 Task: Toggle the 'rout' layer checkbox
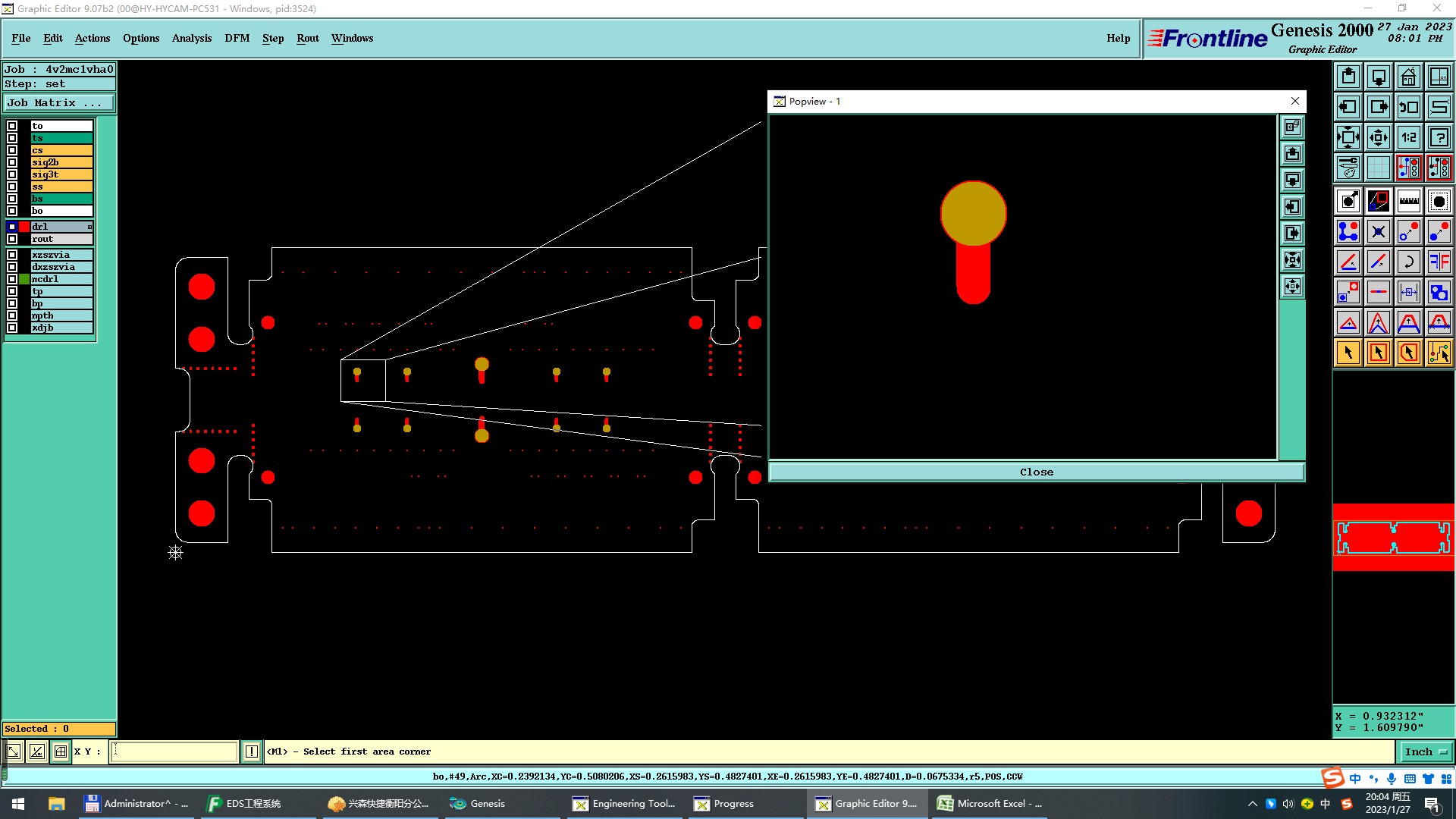[12, 239]
